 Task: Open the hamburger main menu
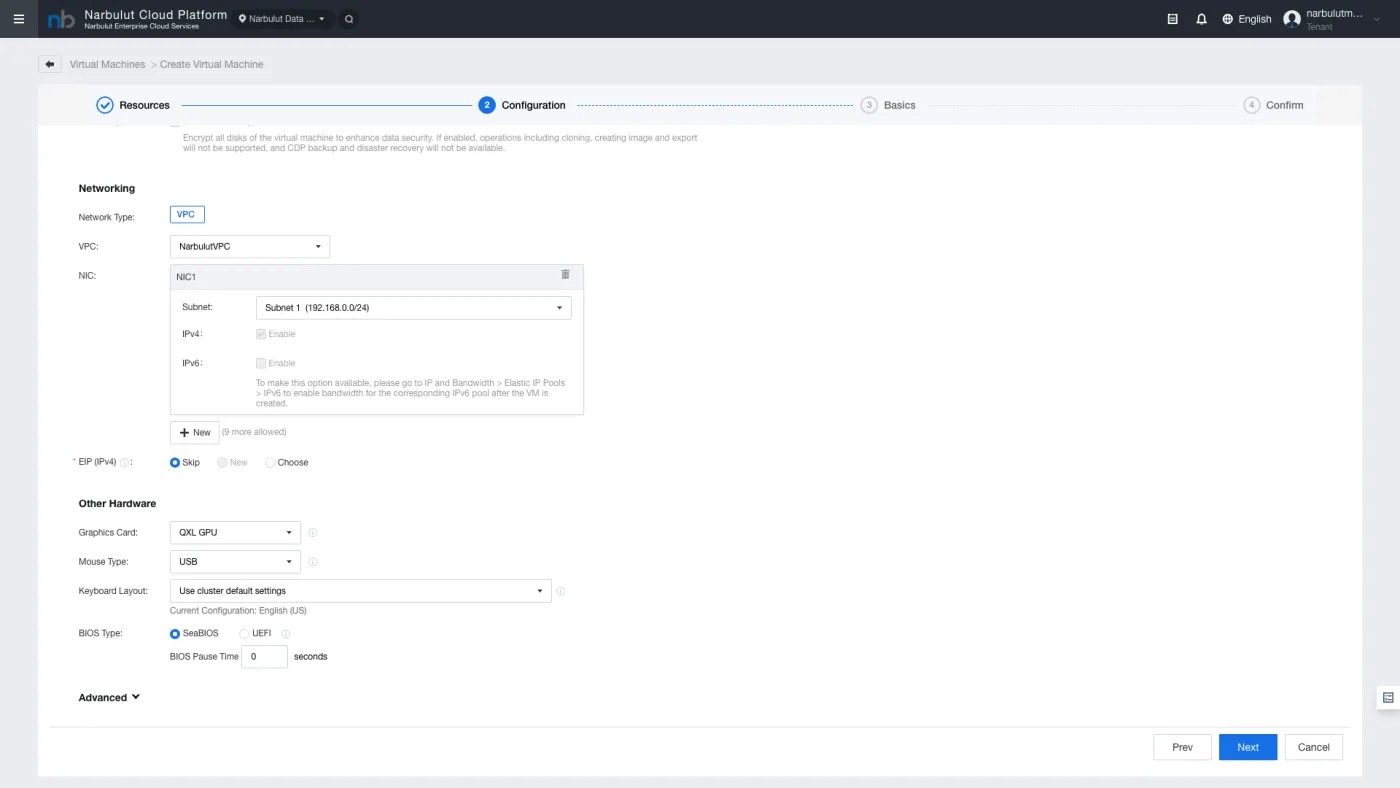(x=18, y=19)
